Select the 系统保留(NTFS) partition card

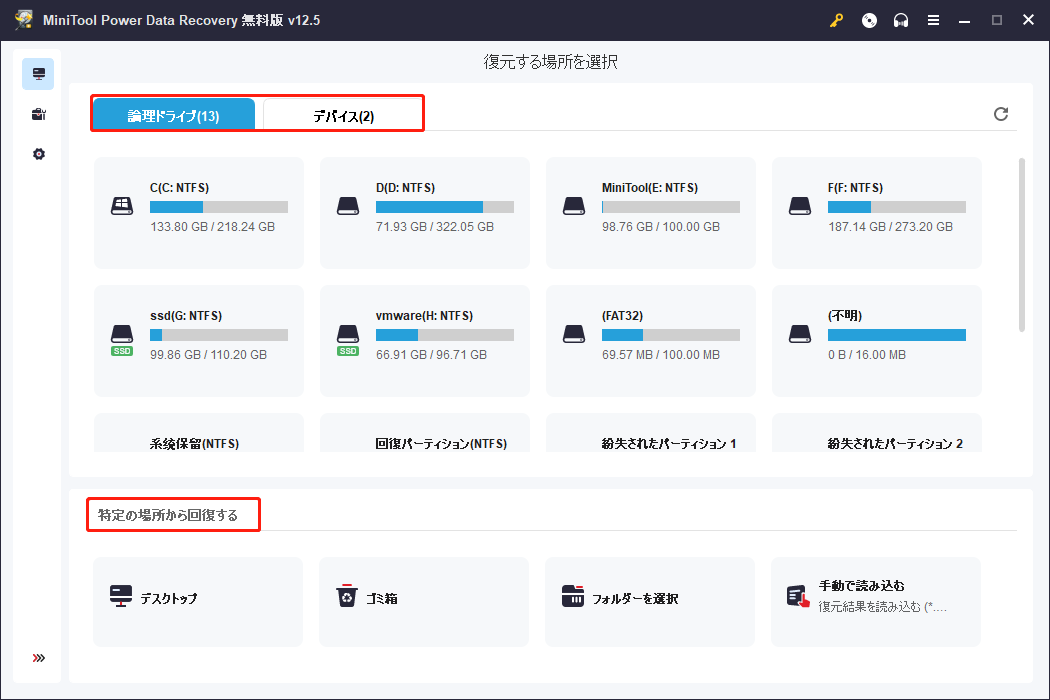[x=199, y=433]
